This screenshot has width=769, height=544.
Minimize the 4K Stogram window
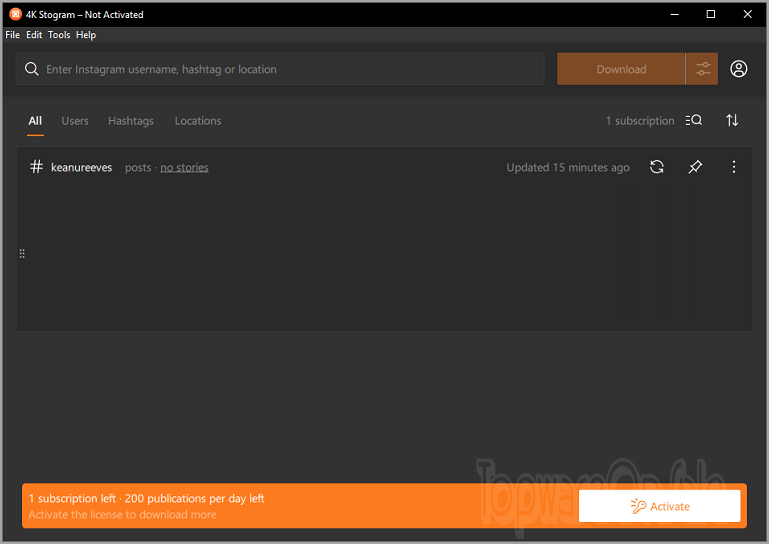coord(674,14)
